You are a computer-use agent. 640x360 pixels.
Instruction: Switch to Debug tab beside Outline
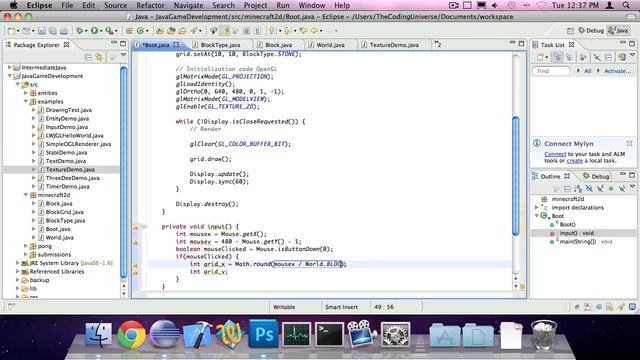tap(596, 176)
